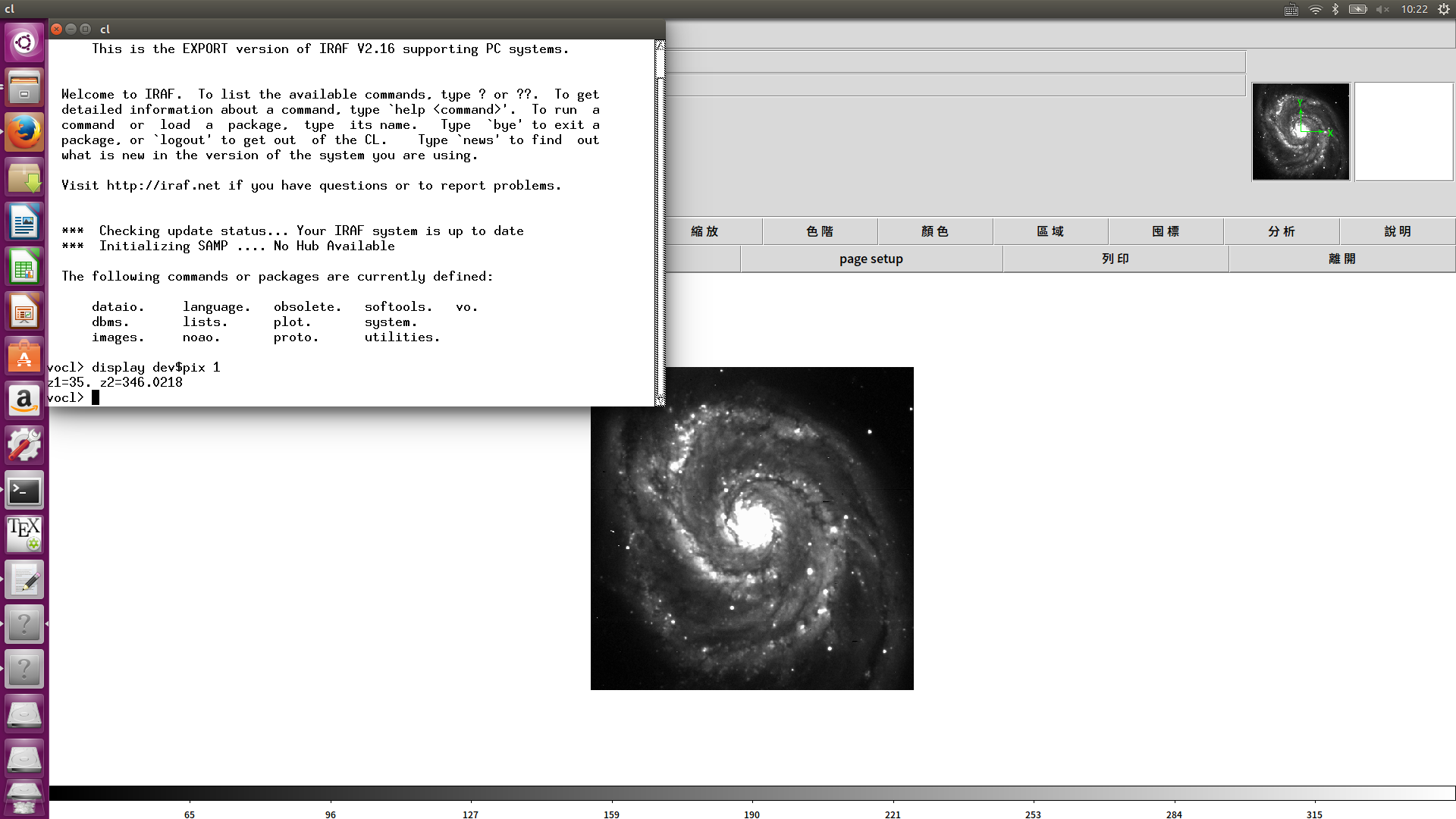Select the 色階 (scale) menu button
Viewport: 1456px width, 819px height.
point(820,231)
